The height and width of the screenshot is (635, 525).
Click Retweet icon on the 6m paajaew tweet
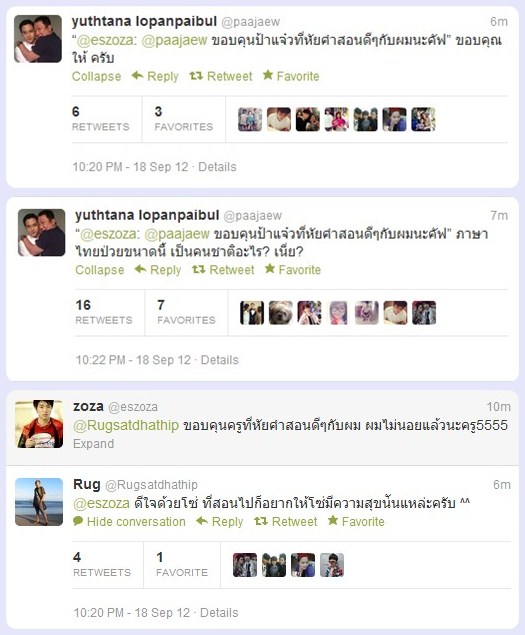pos(196,76)
